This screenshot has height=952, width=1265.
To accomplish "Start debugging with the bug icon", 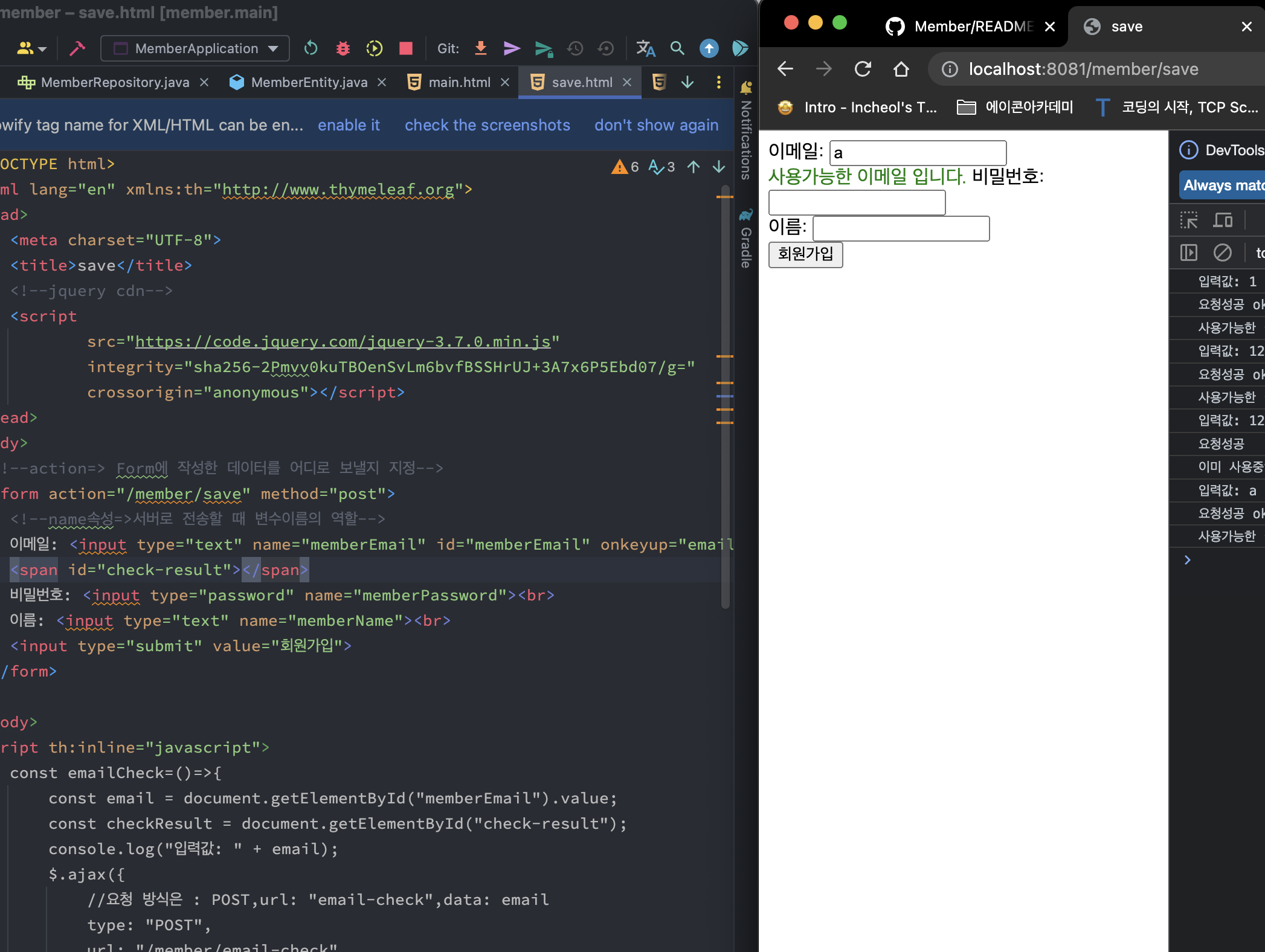I will pyautogui.click(x=343, y=48).
